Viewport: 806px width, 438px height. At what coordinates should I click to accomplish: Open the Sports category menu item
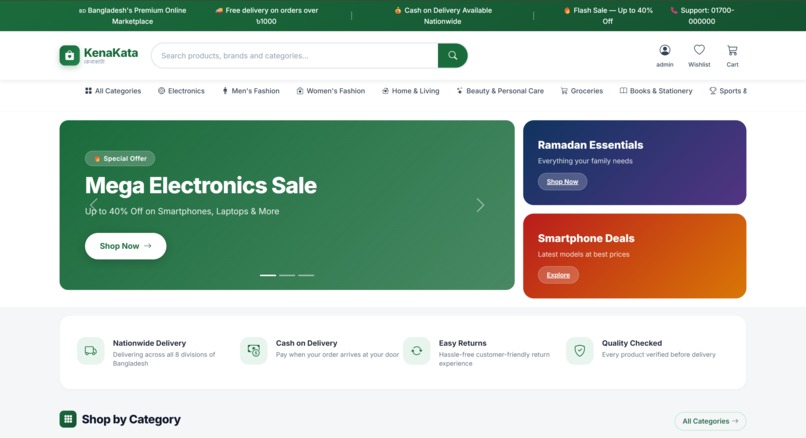728,91
